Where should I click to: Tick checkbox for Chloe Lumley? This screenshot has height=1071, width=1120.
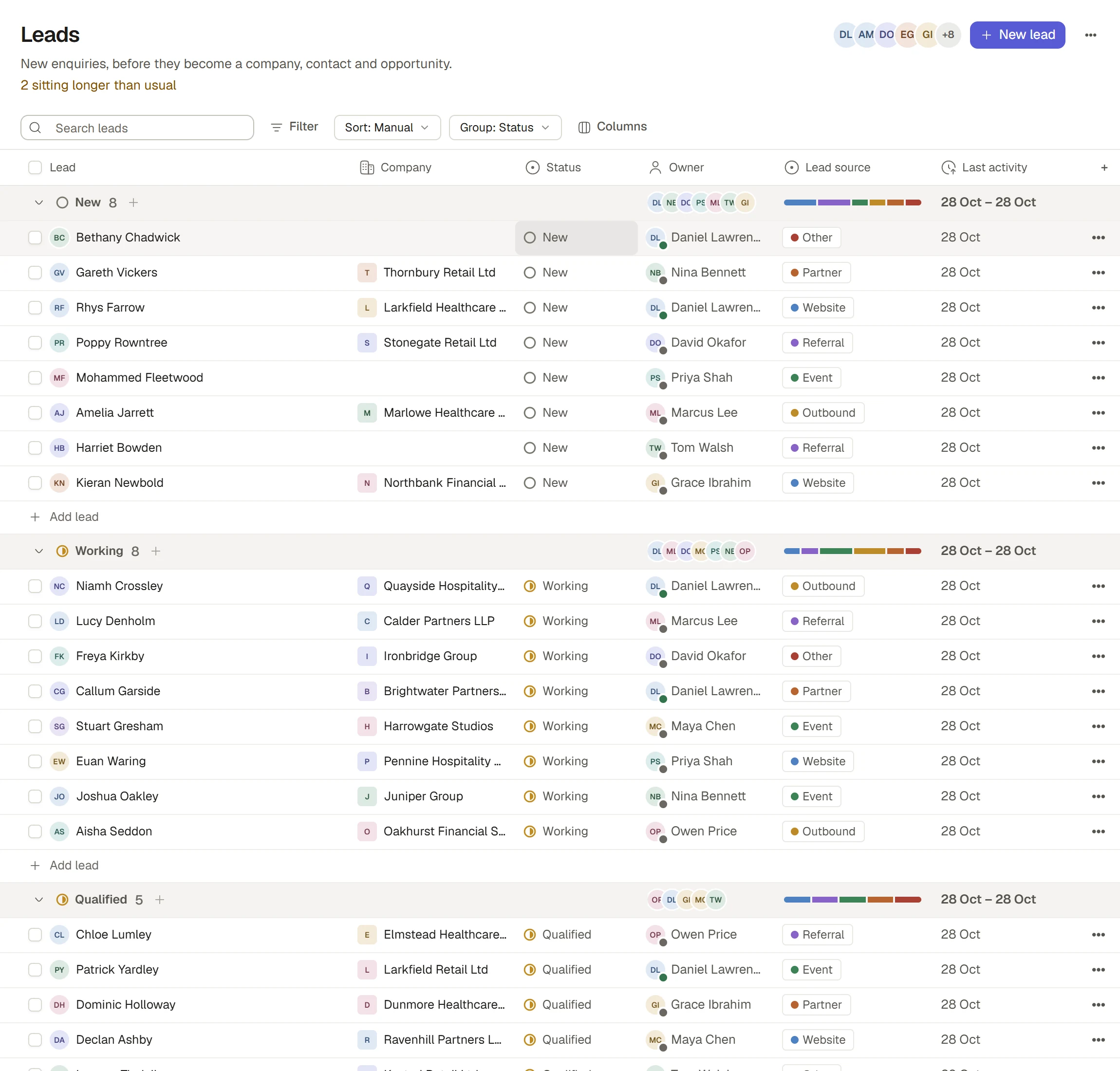tap(35, 935)
